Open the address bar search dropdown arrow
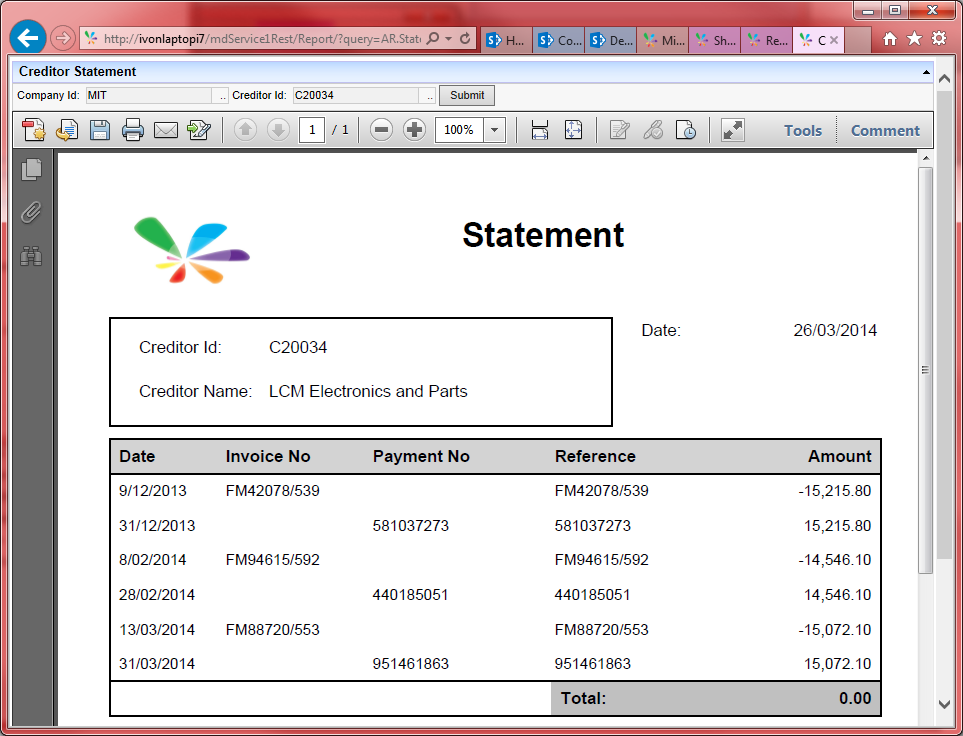Image resolution: width=963 pixels, height=736 pixels. [x=448, y=39]
